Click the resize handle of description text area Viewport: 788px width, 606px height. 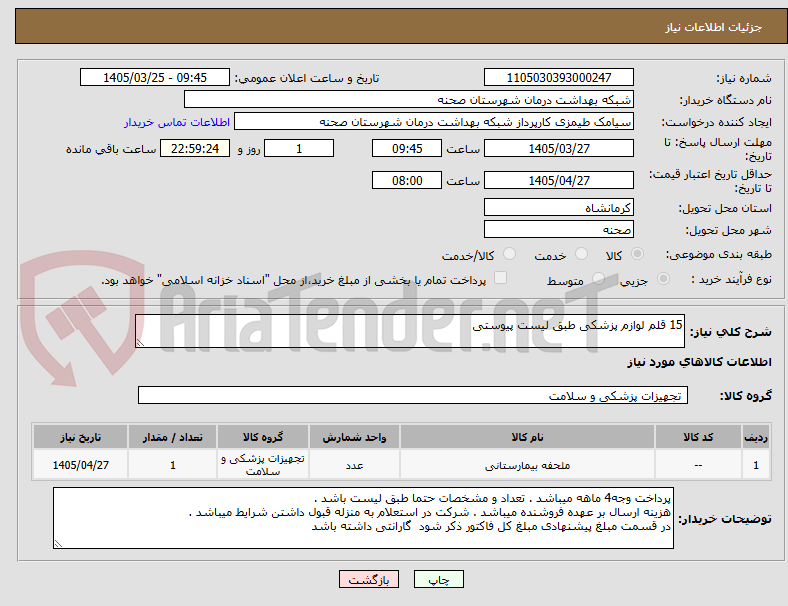(140, 342)
